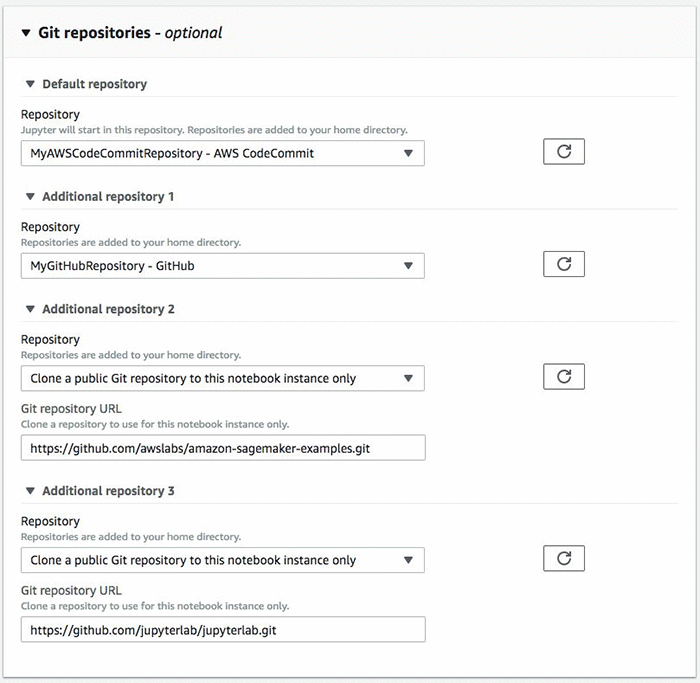This screenshot has height=683, width=700.
Task: Click the jupyterlab Git repository URL field
Action: pos(222,630)
